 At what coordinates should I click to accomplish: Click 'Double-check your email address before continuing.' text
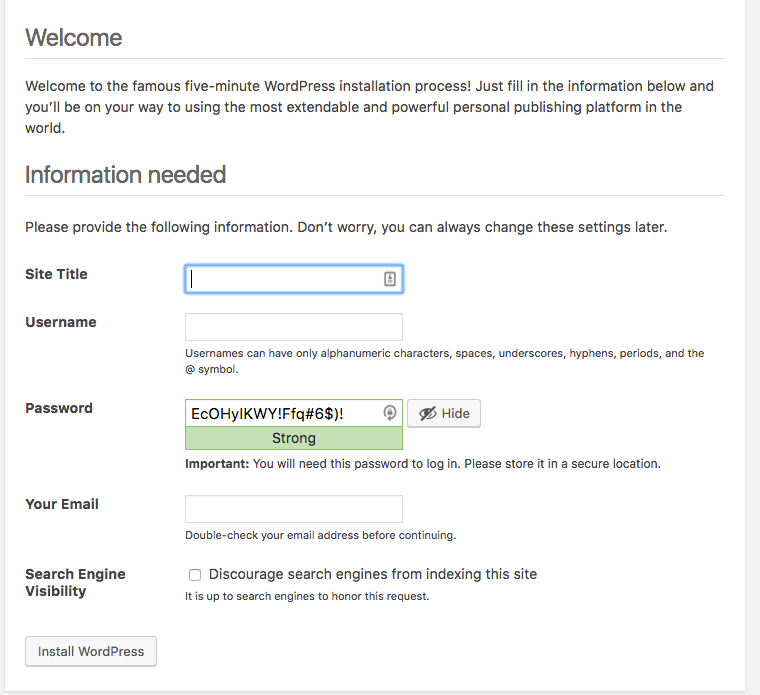[x=320, y=535]
